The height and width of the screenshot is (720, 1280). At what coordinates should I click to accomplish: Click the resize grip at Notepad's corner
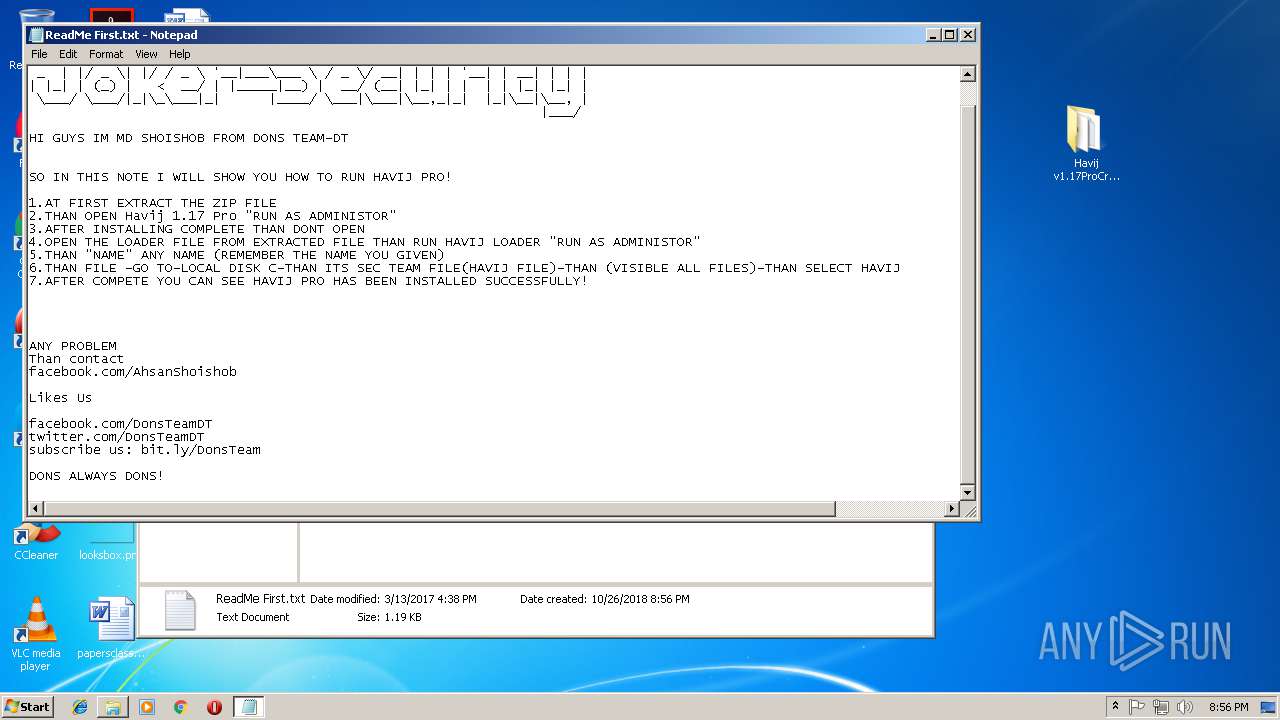[968, 509]
